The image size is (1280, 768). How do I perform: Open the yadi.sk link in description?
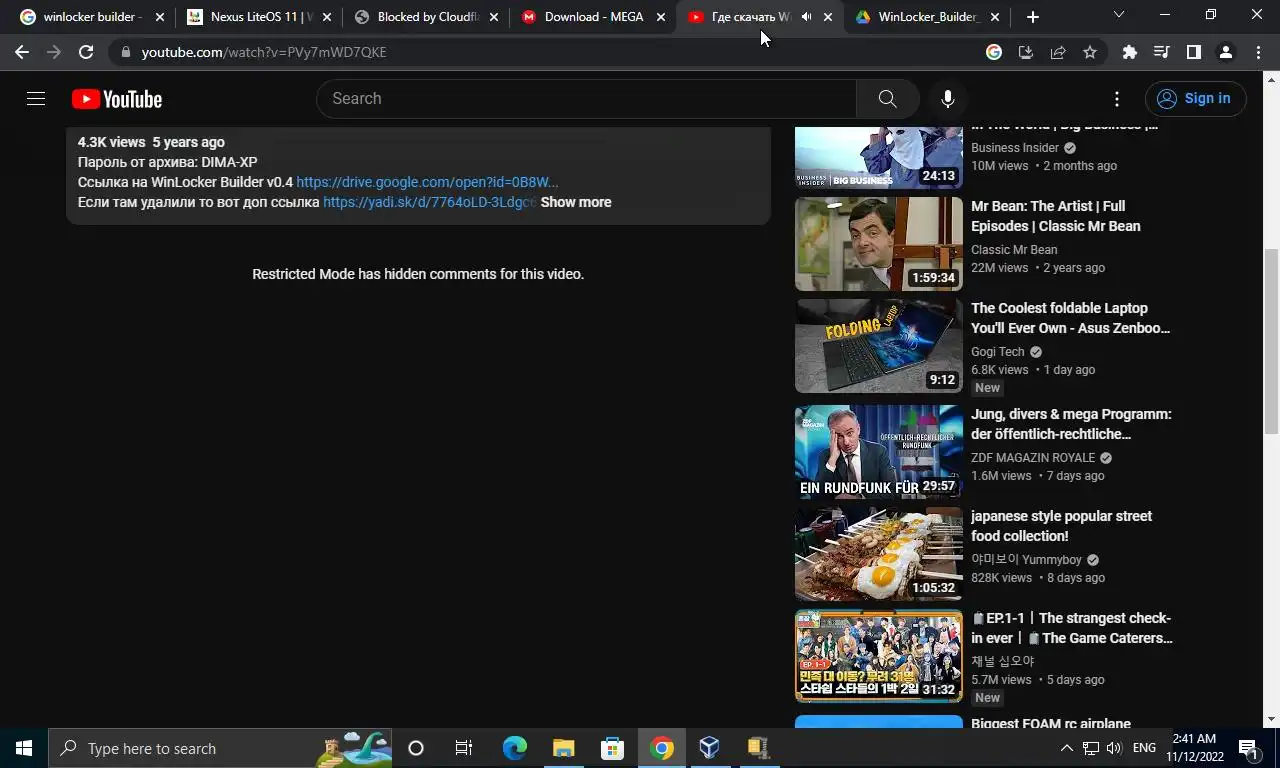pyautogui.click(x=430, y=202)
